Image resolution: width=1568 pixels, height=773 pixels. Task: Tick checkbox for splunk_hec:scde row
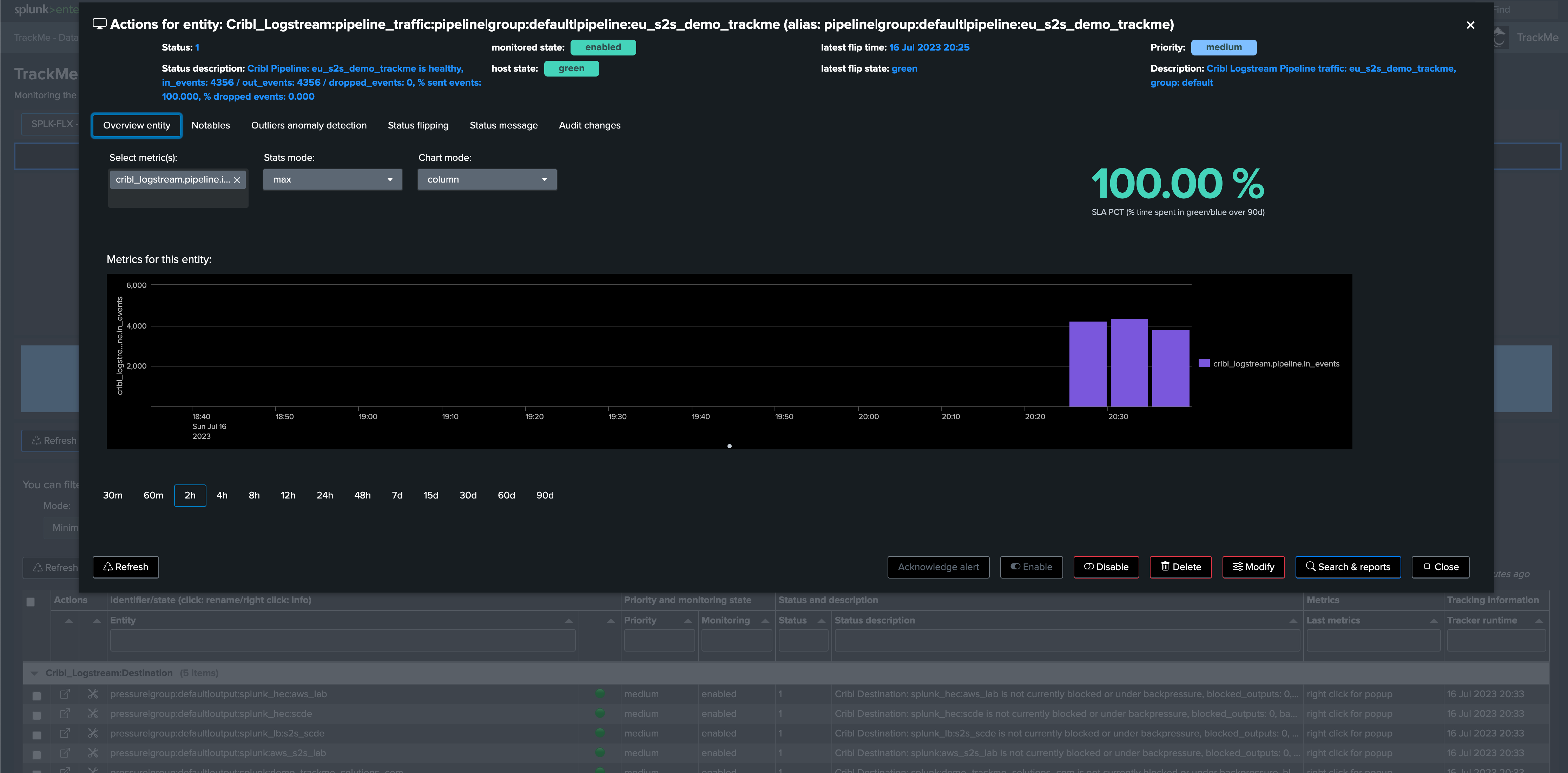(37, 716)
